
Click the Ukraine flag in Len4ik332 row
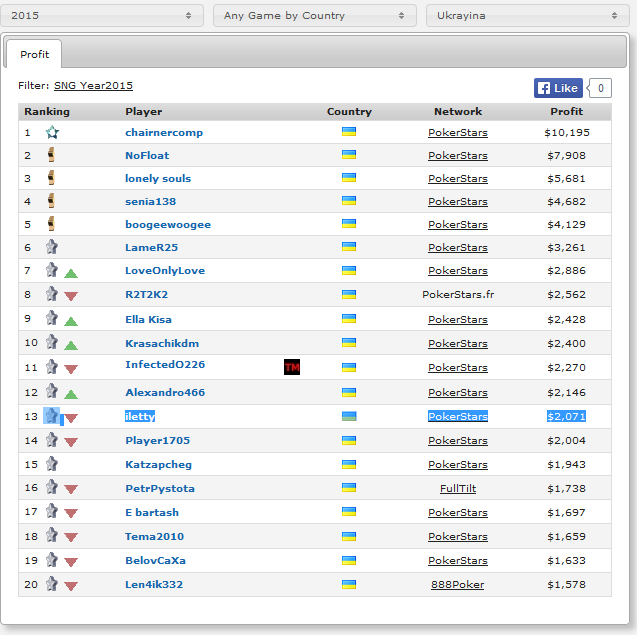pos(349,584)
